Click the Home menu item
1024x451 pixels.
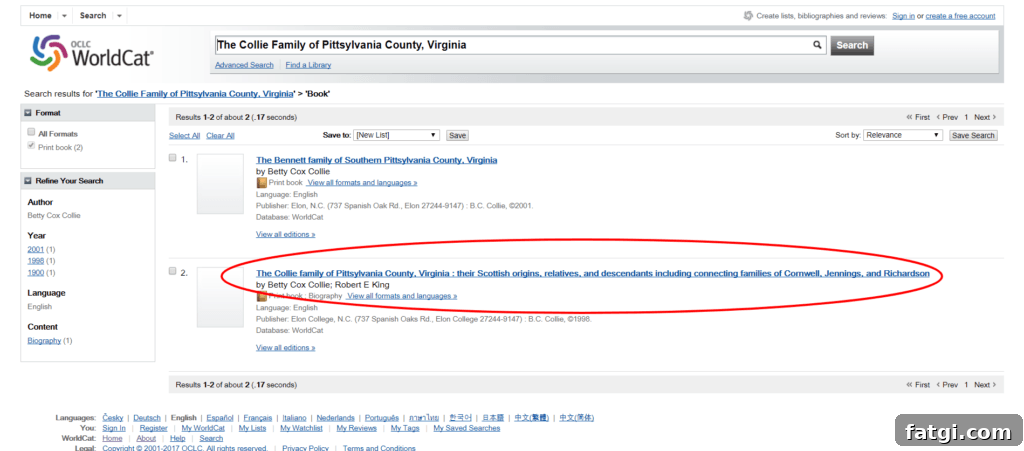tap(40, 16)
